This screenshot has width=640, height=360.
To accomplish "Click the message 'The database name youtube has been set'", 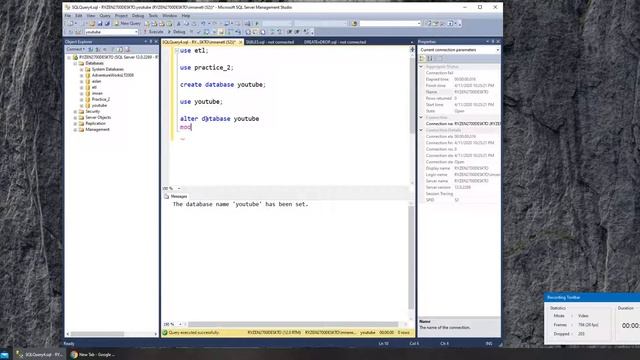I will 240,204.
